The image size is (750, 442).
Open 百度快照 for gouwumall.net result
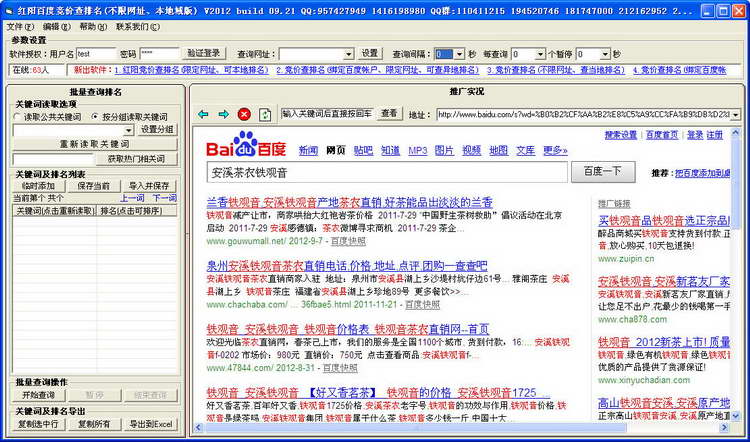348,241
